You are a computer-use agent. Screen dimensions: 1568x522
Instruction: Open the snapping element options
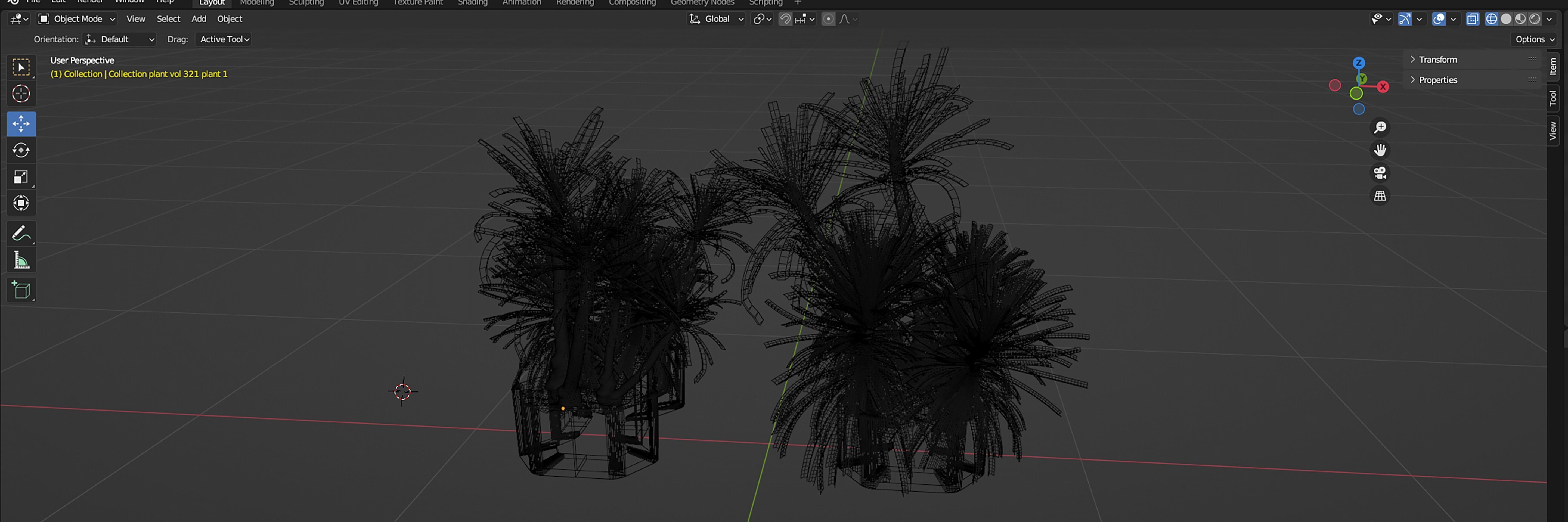click(805, 19)
